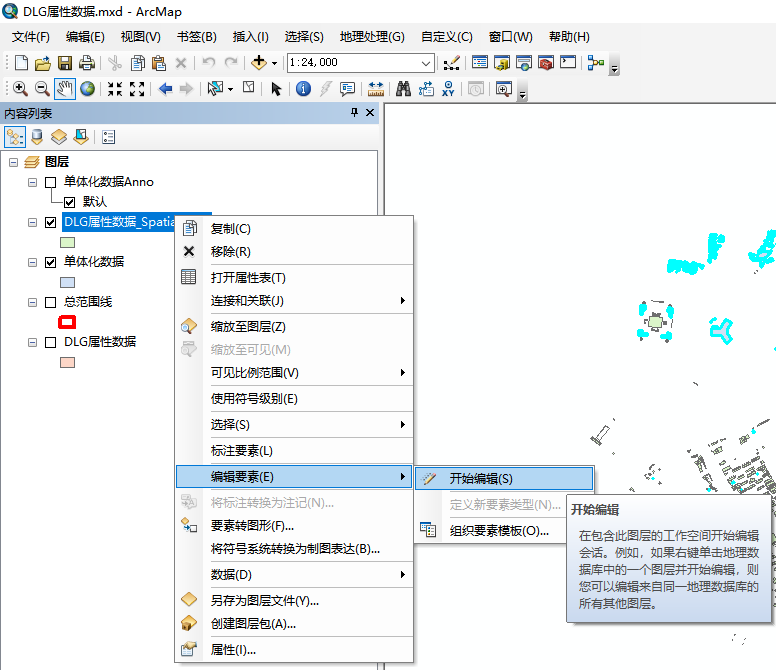
Task: Open the Editor toolbar icon
Action: (x=451, y=63)
